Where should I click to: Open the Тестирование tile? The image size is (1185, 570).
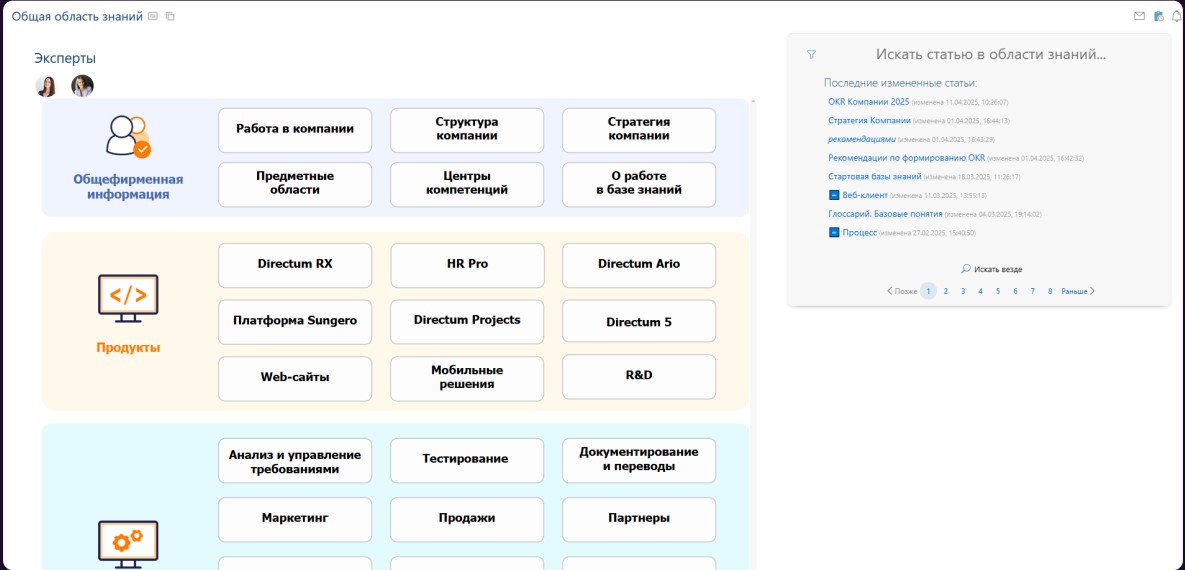coord(466,461)
